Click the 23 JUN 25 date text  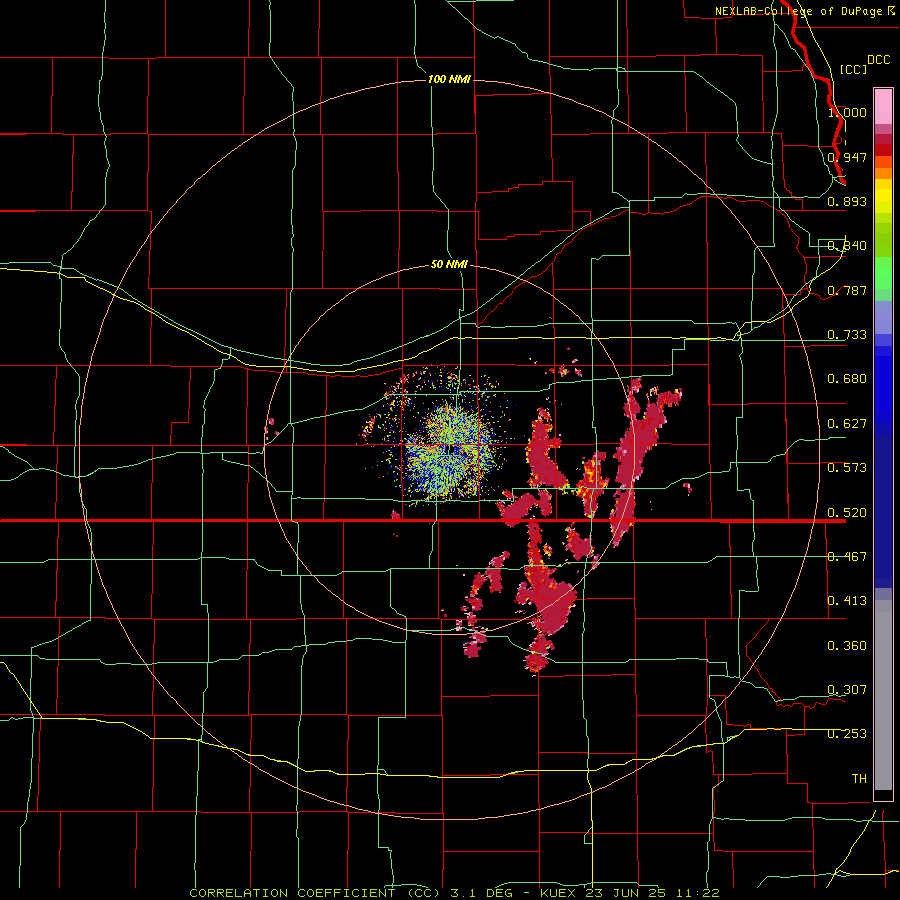click(626, 893)
